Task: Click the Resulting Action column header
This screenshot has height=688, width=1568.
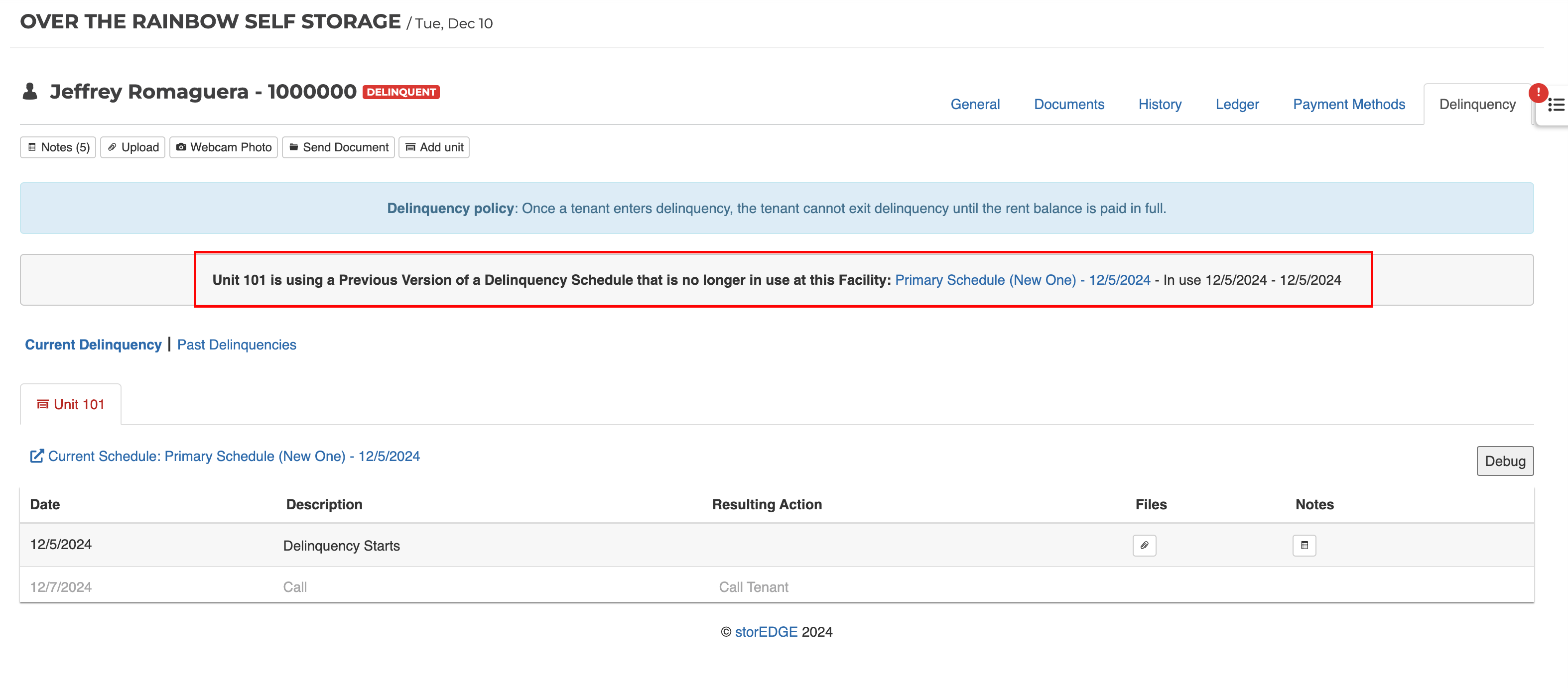Action: (767, 504)
